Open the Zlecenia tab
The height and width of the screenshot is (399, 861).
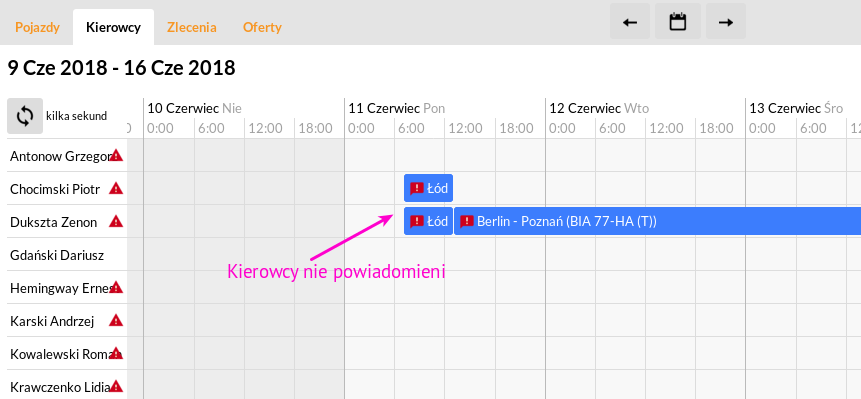tap(192, 27)
